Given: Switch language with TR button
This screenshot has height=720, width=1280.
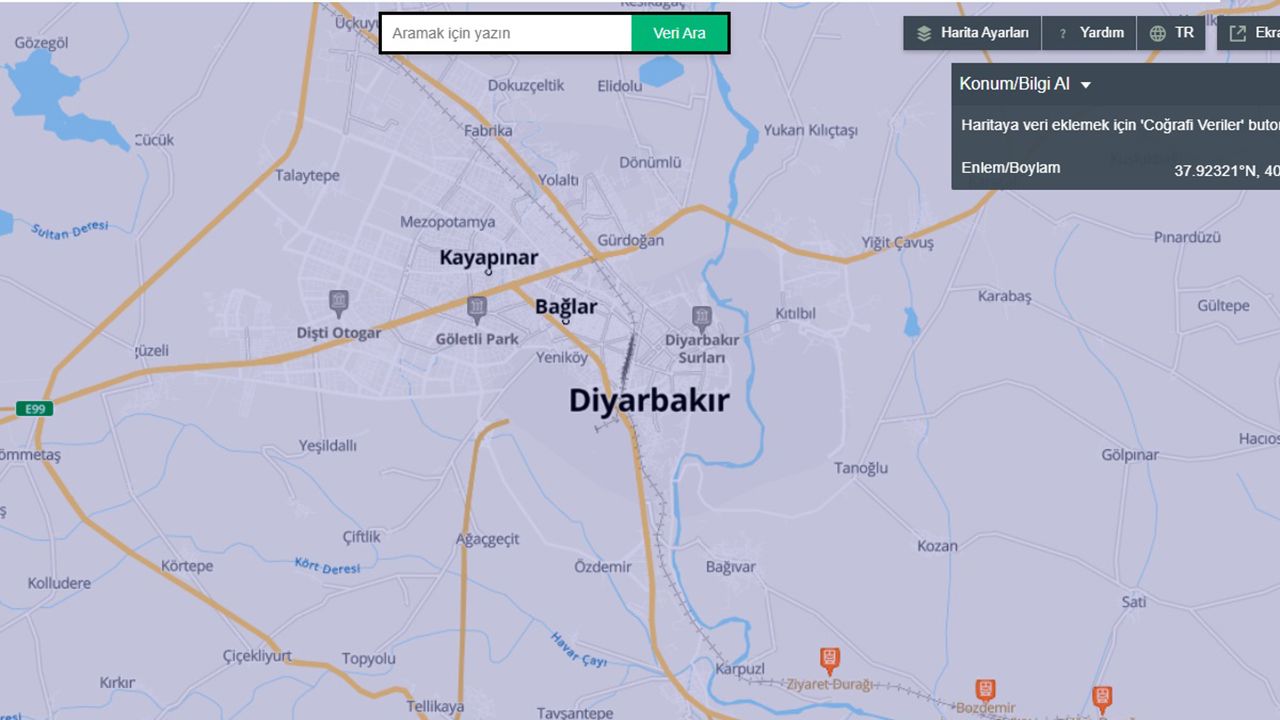Looking at the screenshot, I should coord(1172,33).
